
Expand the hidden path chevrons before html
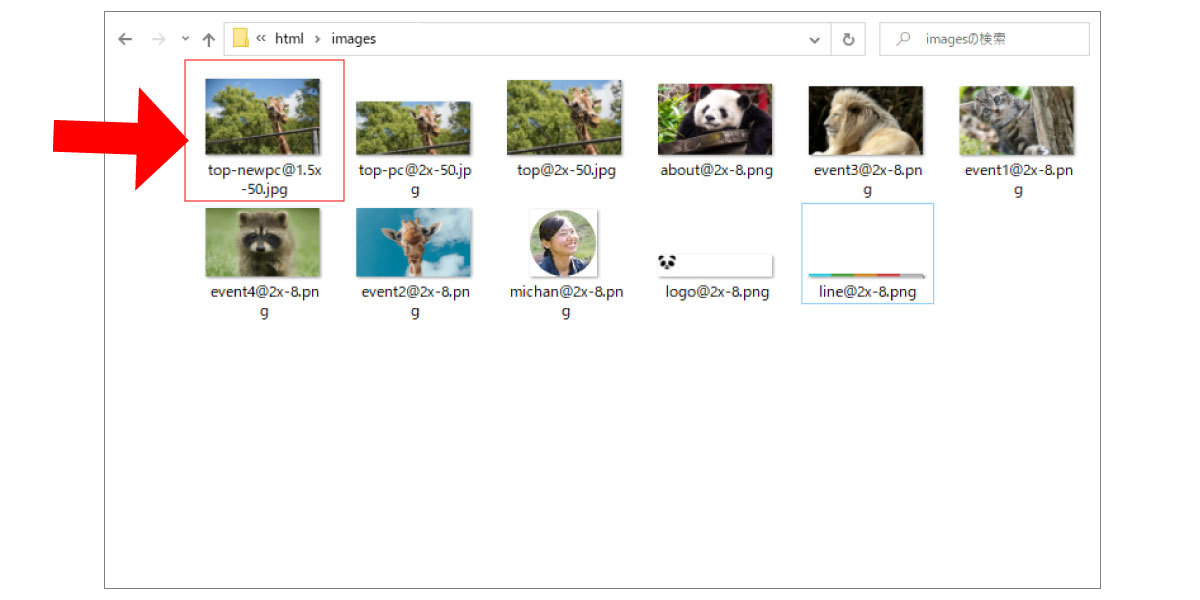[x=261, y=39]
